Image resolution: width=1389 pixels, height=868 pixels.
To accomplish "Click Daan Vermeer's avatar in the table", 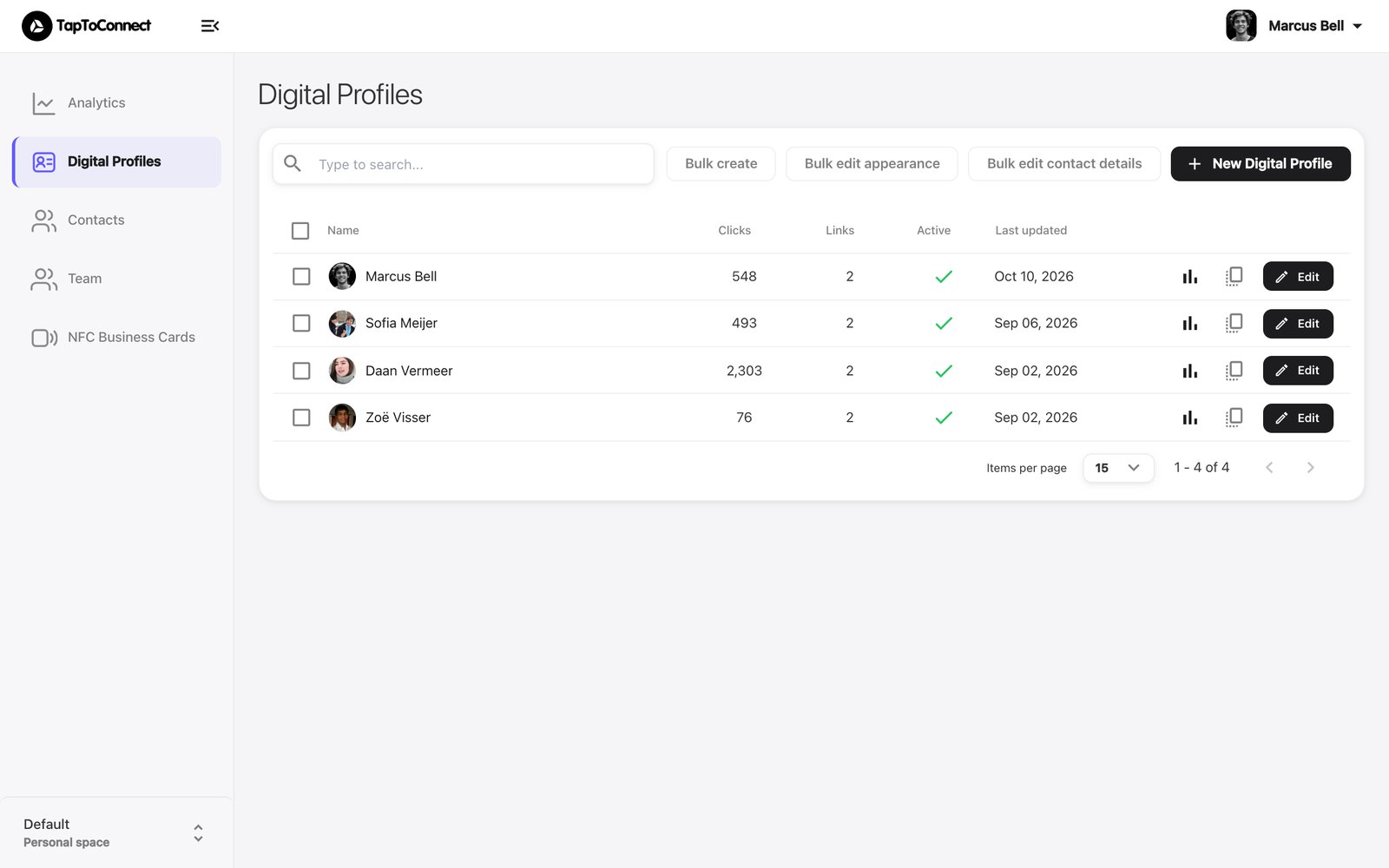I will (x=342, y=371).
